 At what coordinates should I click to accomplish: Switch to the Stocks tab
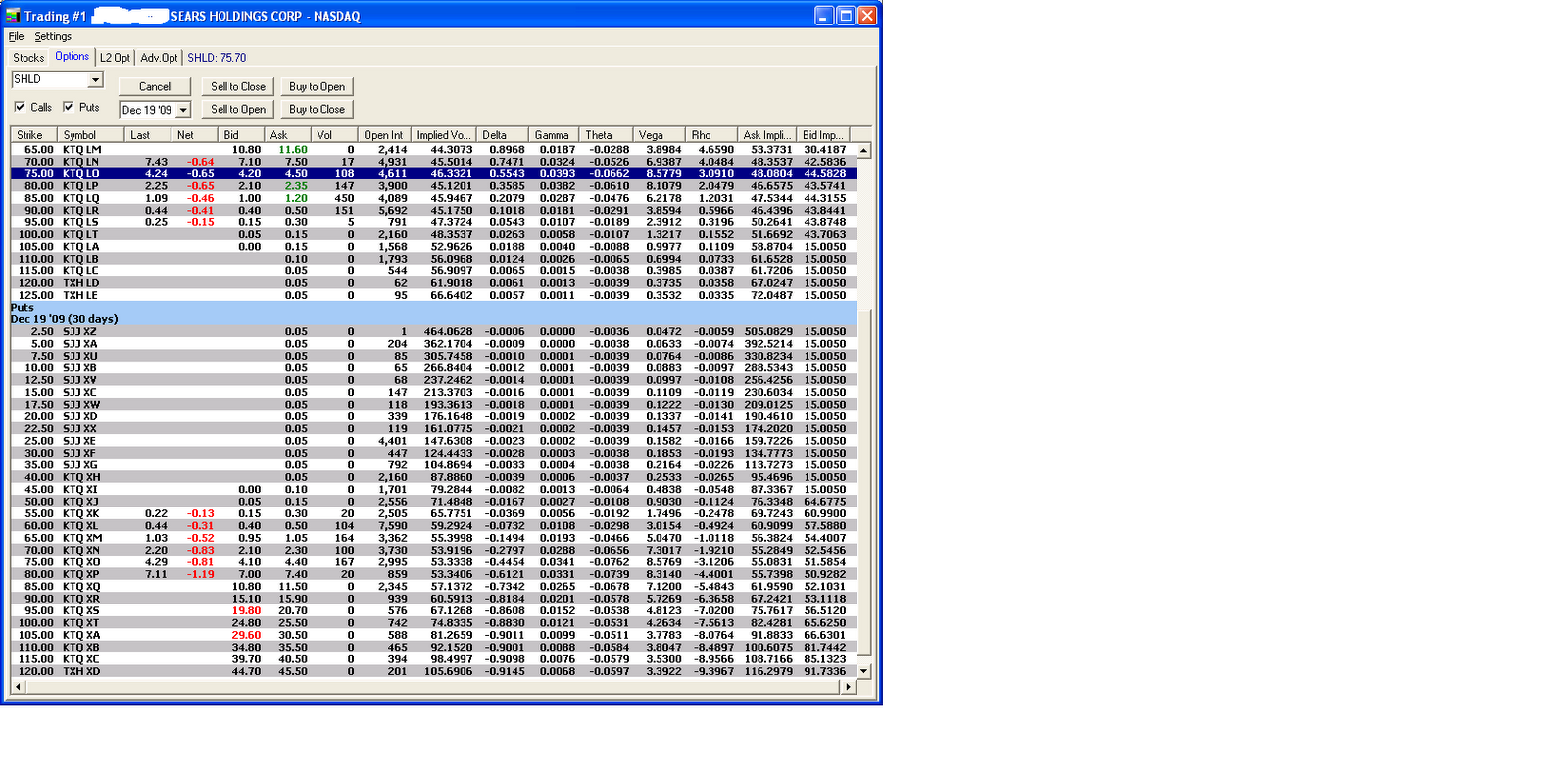click(28, 58)
